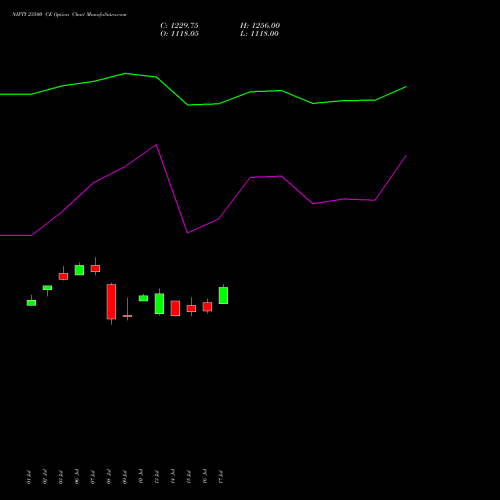Select the '10 Jul' date axis label

pos(141,477)
